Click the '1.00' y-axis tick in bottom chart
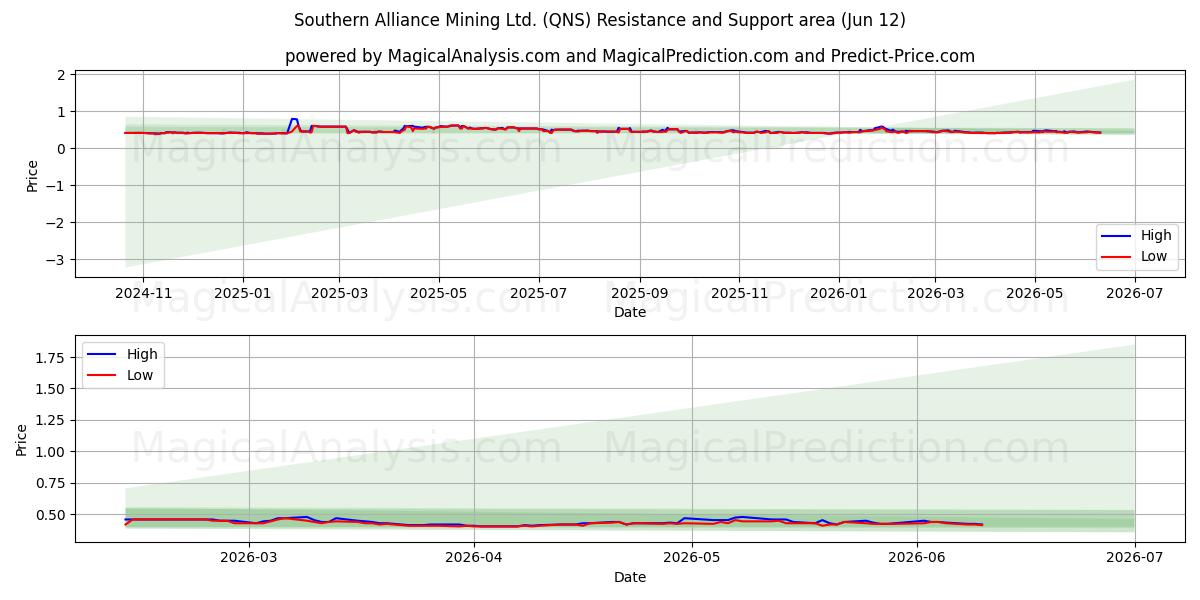Screen dimensions: 1200x600 pos(52,452)
